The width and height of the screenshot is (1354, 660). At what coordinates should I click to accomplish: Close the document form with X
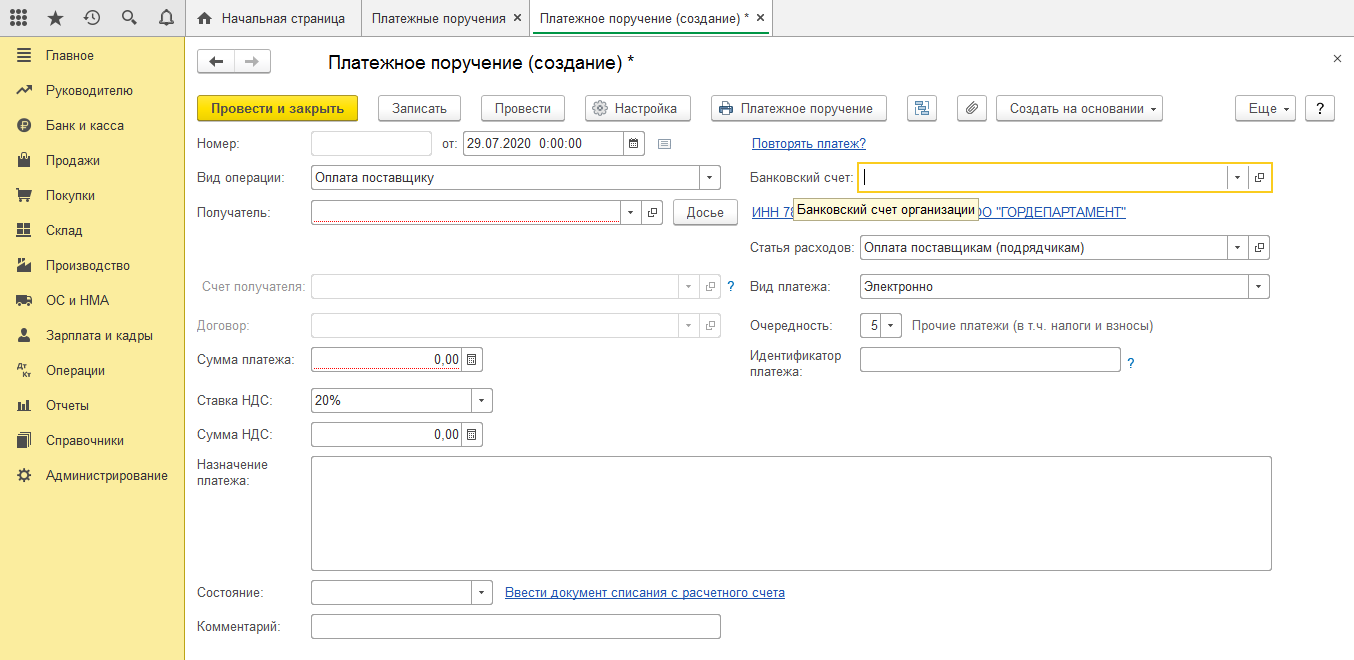(x=1337, y=59)
